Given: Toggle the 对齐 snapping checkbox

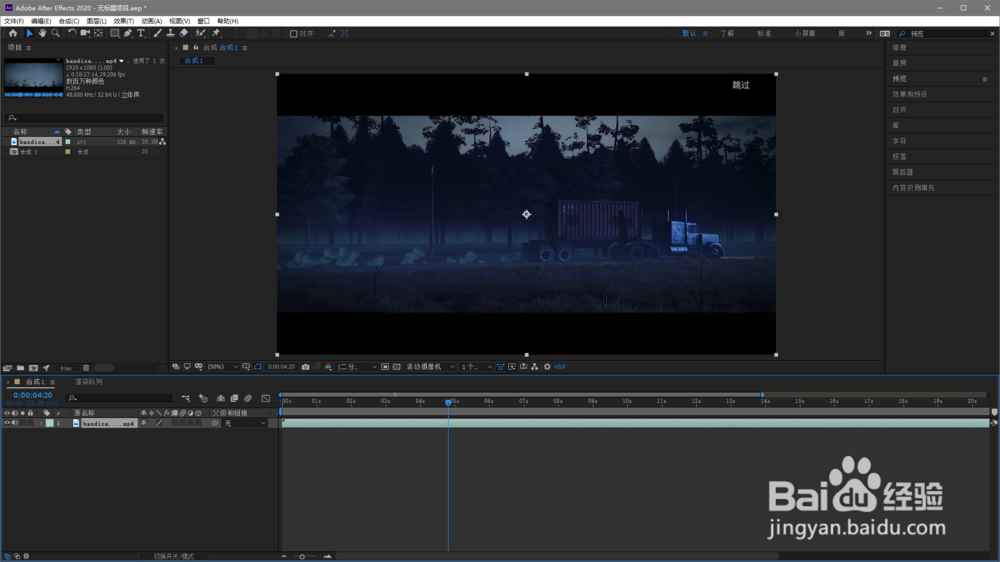Looking at the screenshot, I should pyautogui.click(x=293, y=34).
